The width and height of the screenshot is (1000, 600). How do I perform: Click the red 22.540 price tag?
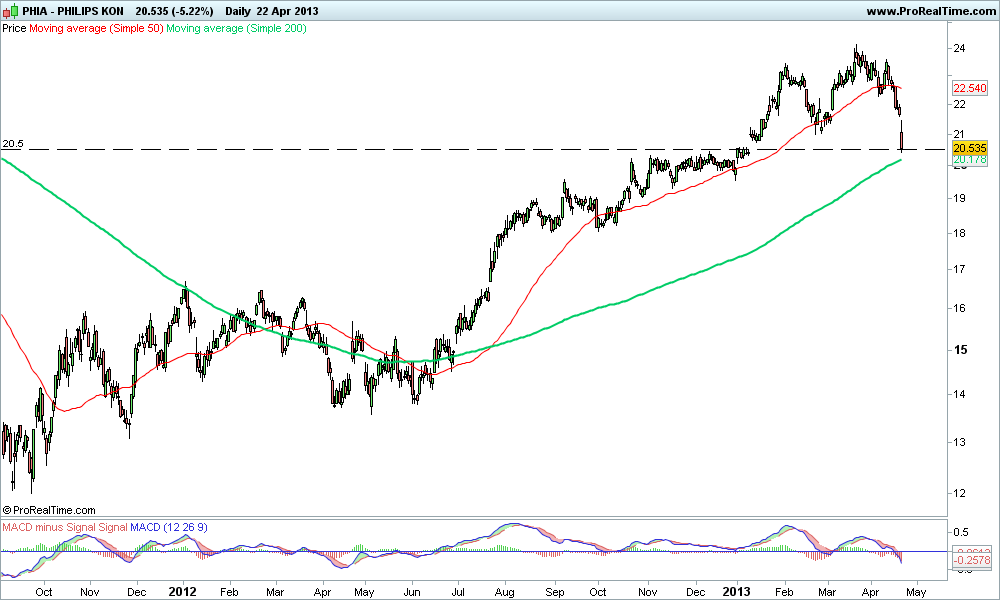pyautogui.click(x=969, y=89)
